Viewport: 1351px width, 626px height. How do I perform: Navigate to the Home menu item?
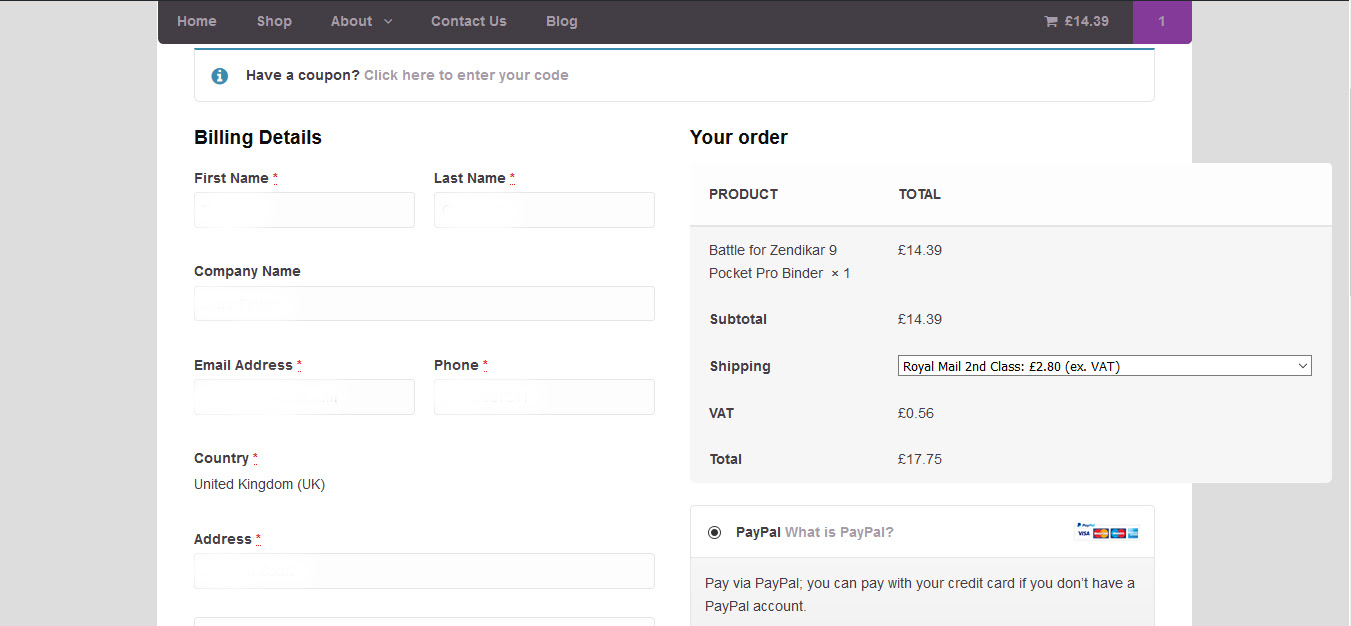[x=196, y=20]
